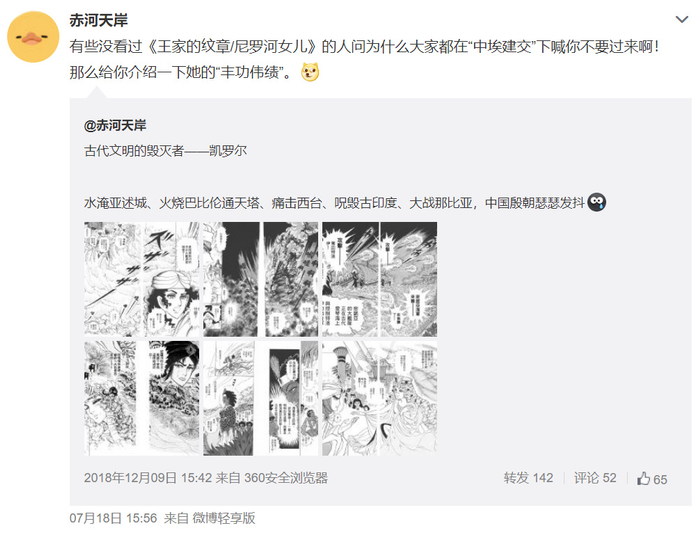Image resolution: width=700 pixels, height=535 pixels.
Task: Open the second manga thumbnail in the top row
Action: coord(261,279)
